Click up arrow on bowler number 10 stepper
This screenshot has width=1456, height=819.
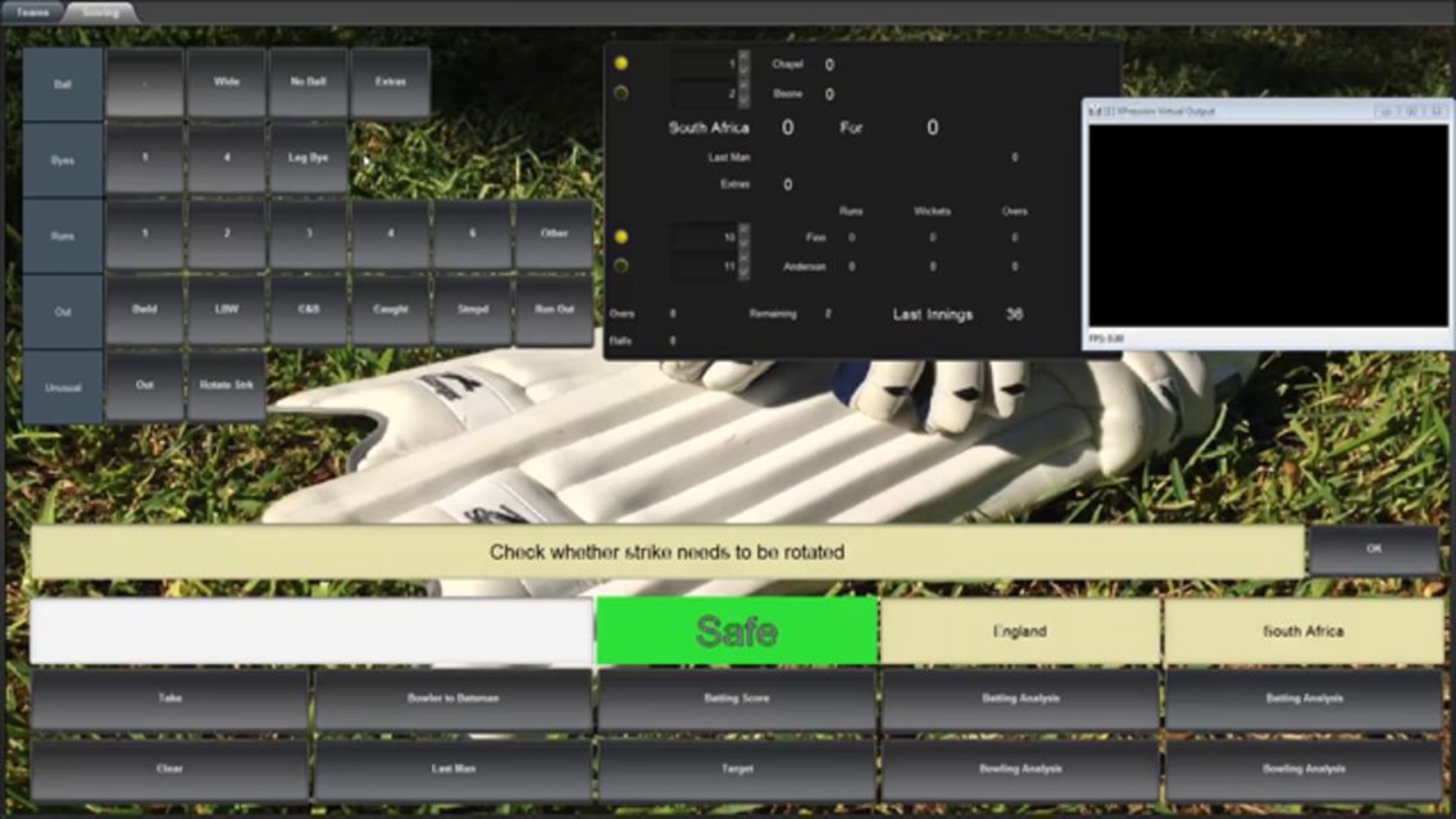point(744,230)
